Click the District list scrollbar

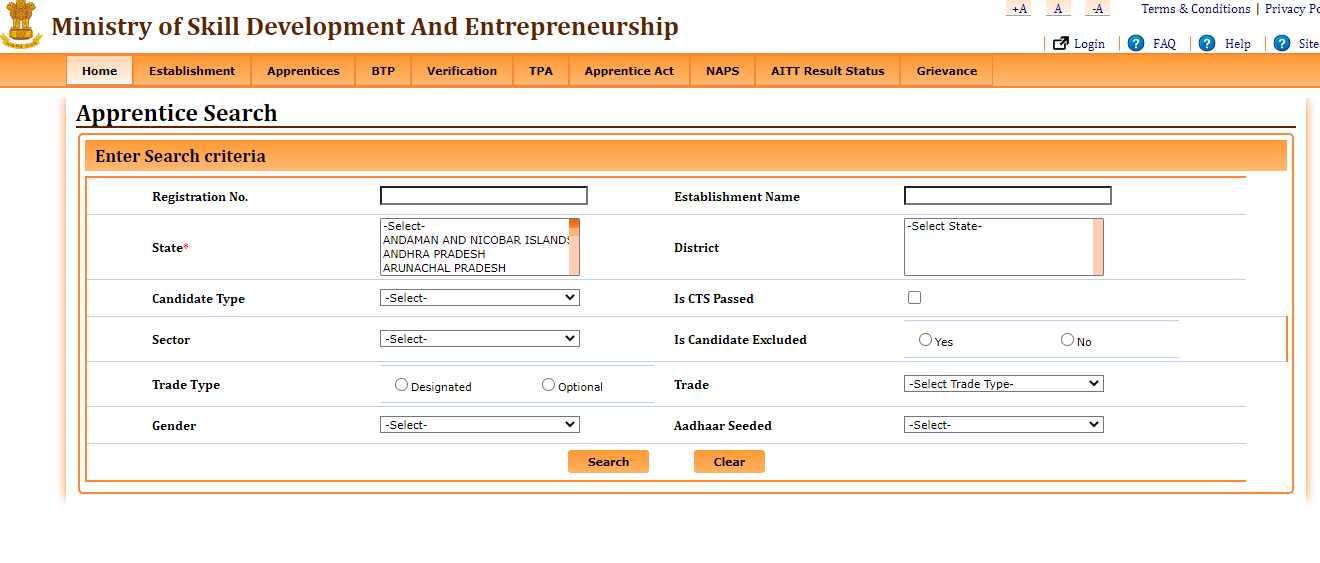click(1098, 247)
